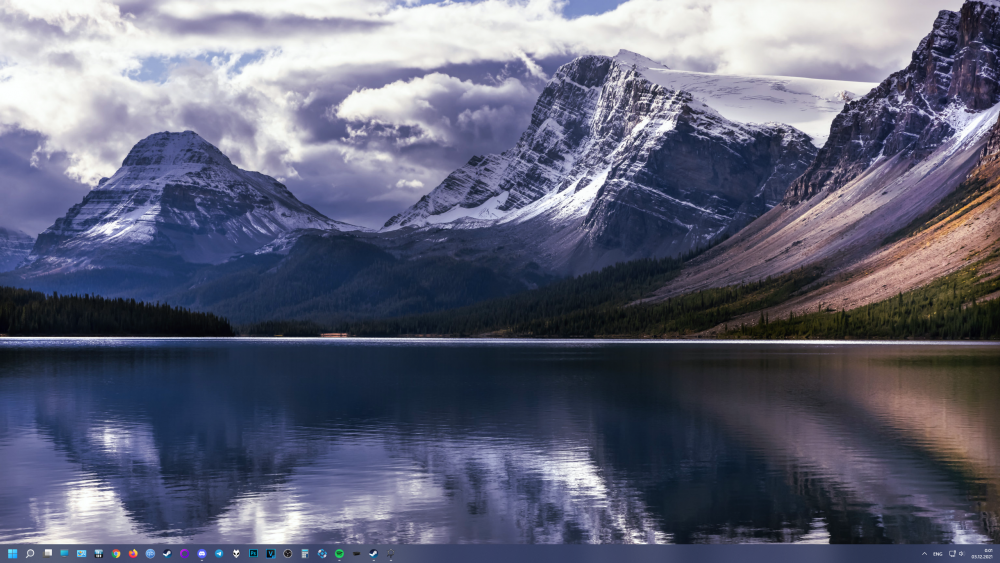Launch Google Chrome from taskbar

point(116,553)
